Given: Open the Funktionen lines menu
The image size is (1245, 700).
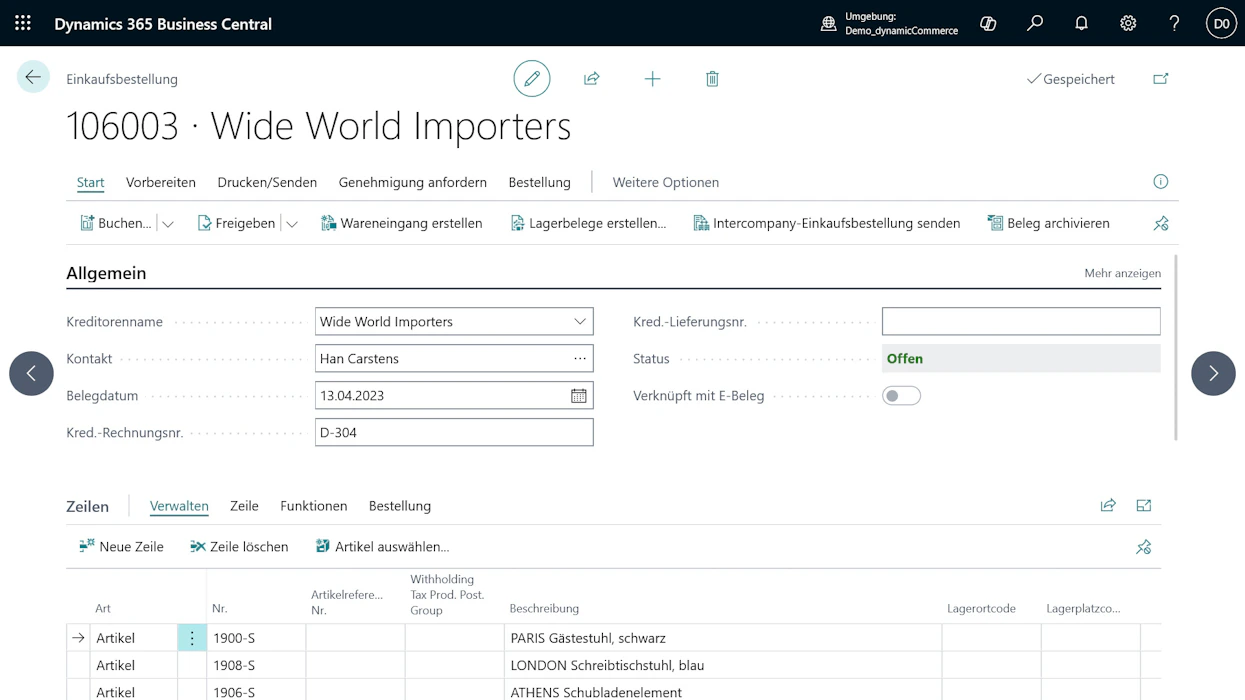Looking at the screenshot, I should (x=314, y=506).
